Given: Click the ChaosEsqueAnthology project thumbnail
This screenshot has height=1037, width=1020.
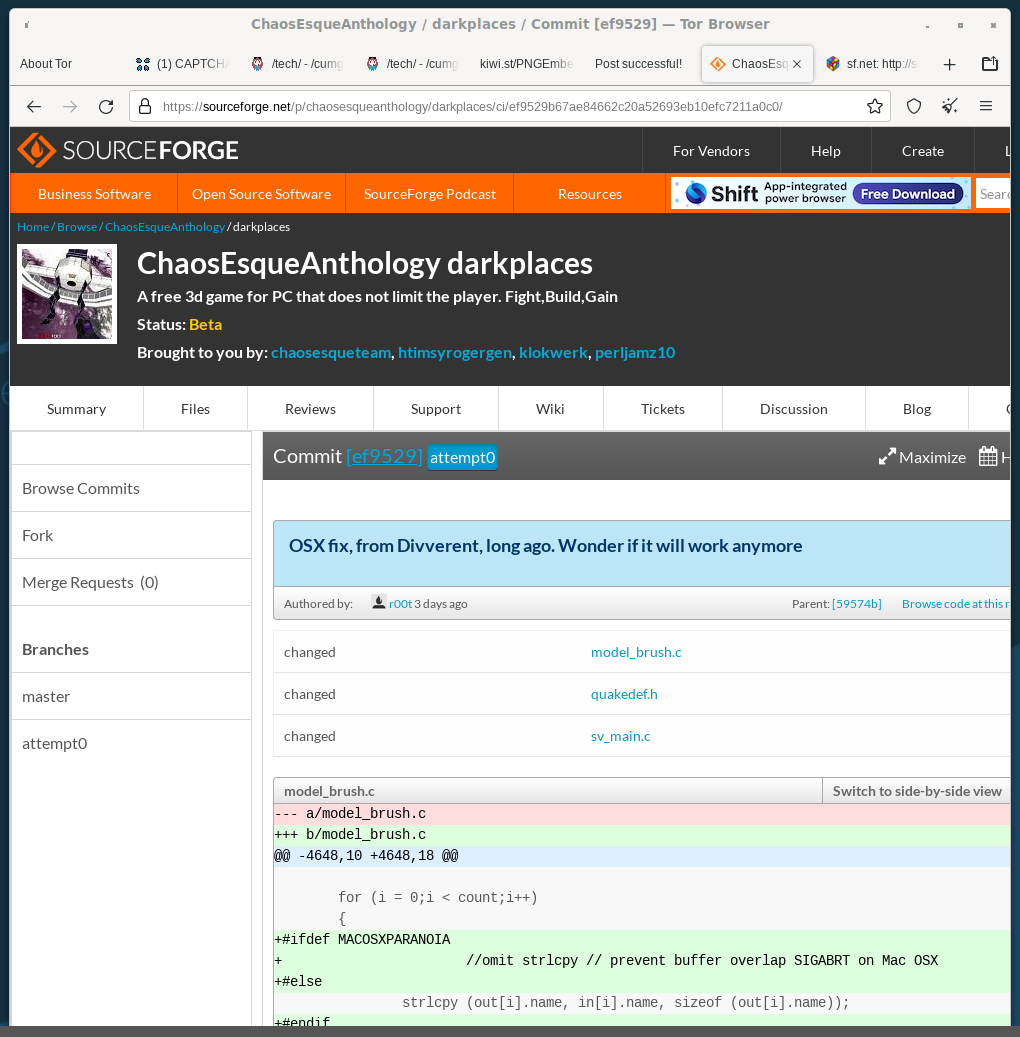Looking at the screenshot, I should click(x=67, y=294).
